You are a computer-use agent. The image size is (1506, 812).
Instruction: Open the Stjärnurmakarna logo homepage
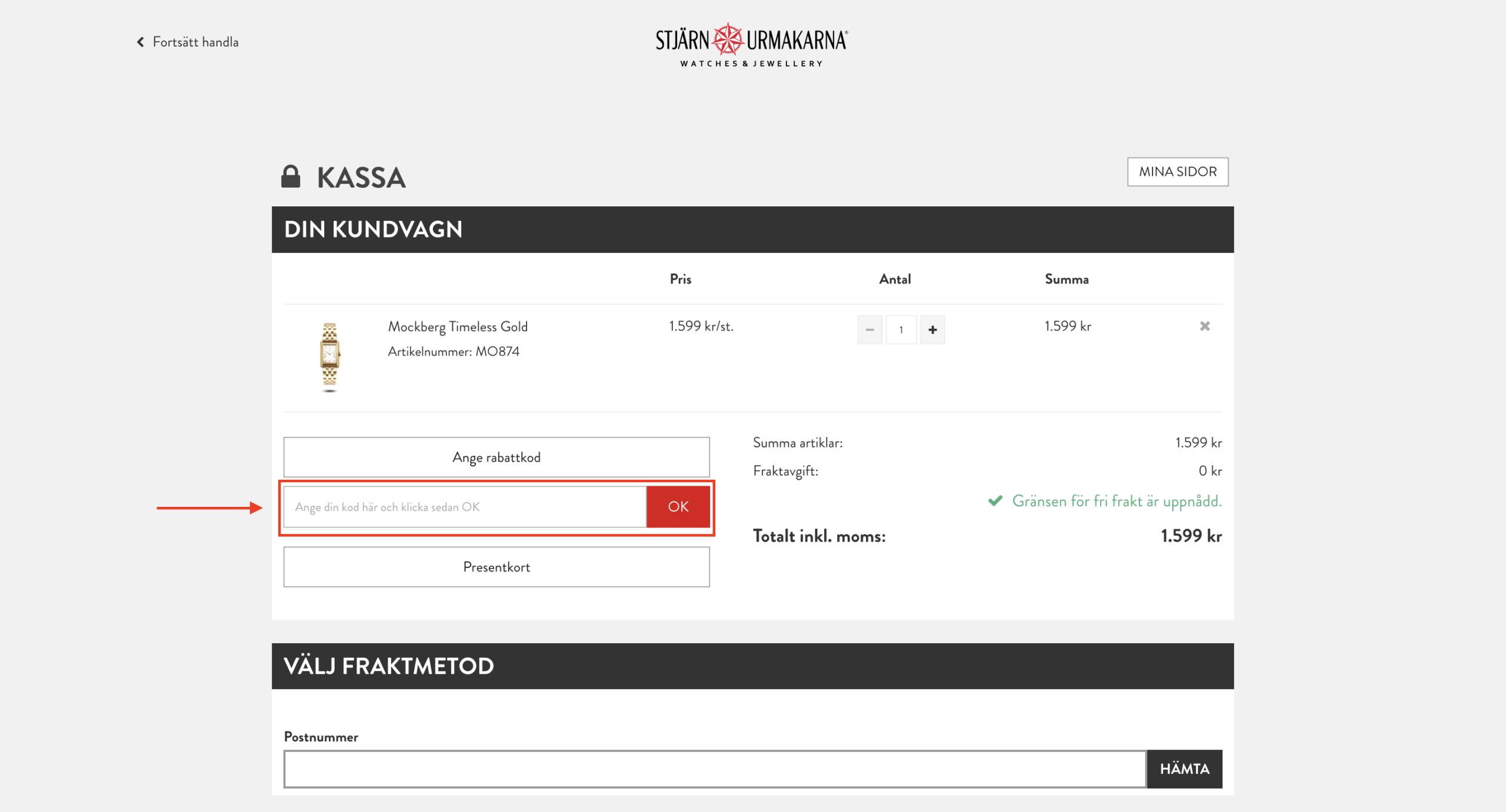(x=751, y=45)
